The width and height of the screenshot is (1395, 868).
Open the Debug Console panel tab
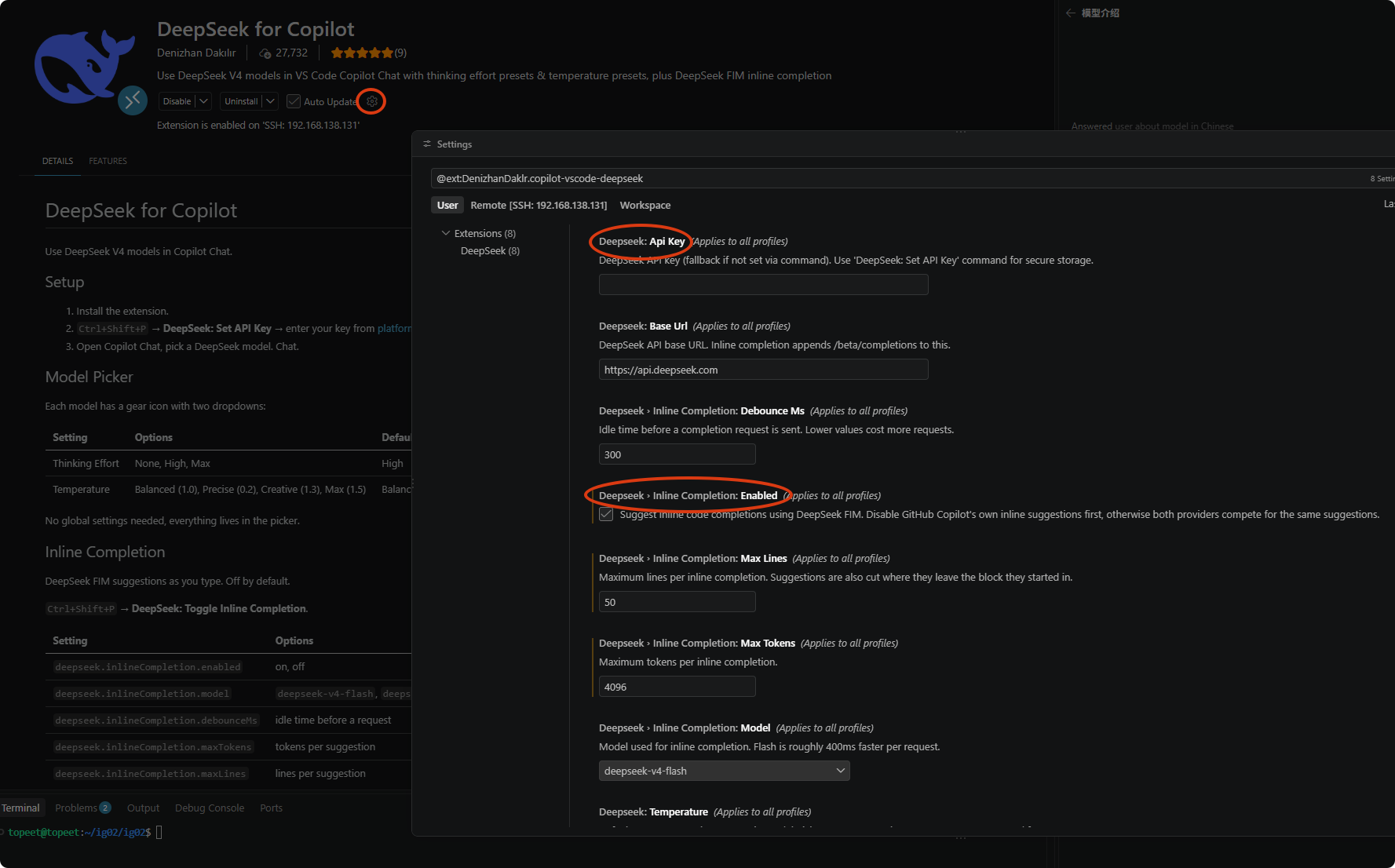210,808
